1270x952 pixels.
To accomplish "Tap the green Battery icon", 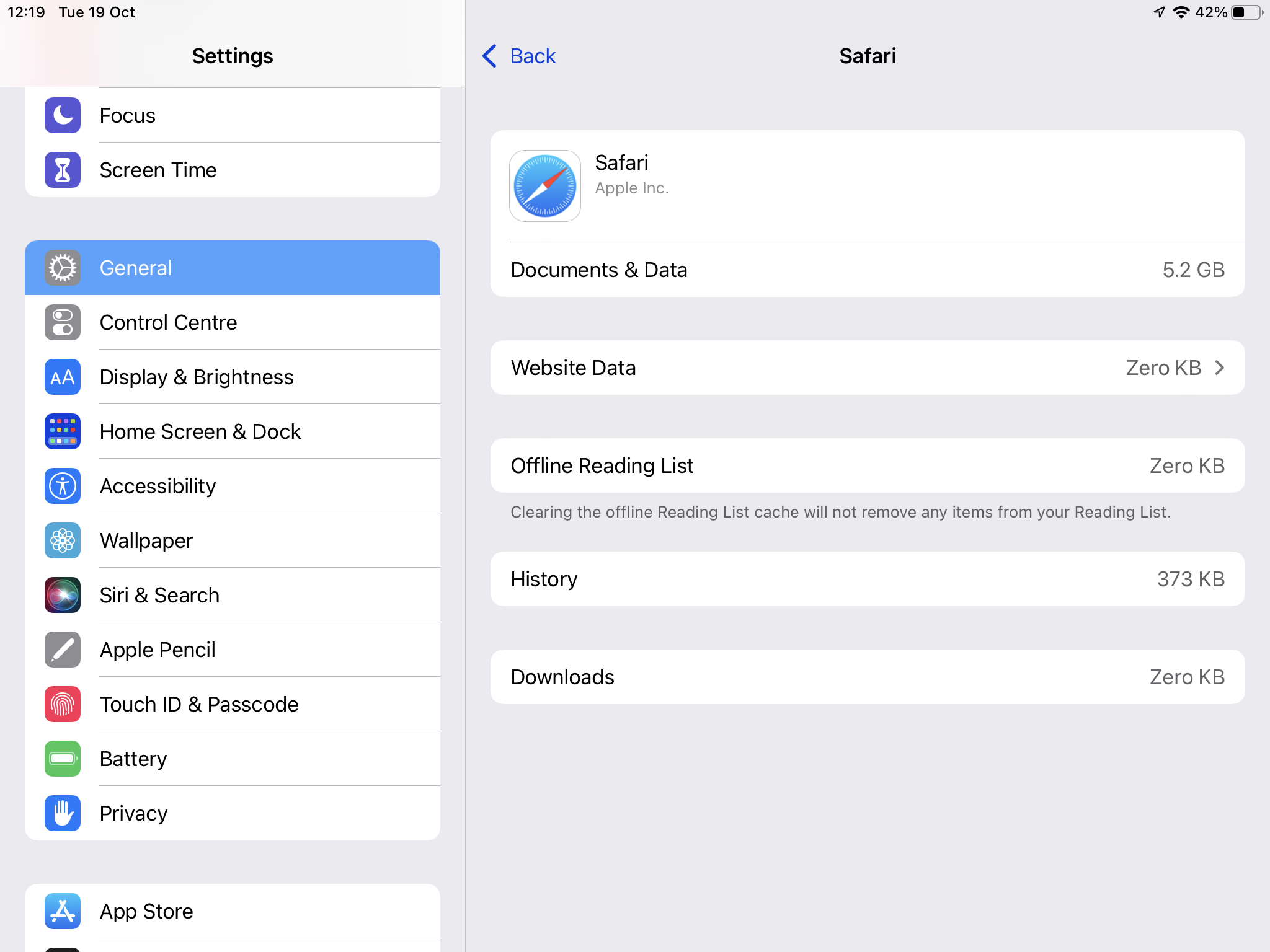I will (63, 759).
